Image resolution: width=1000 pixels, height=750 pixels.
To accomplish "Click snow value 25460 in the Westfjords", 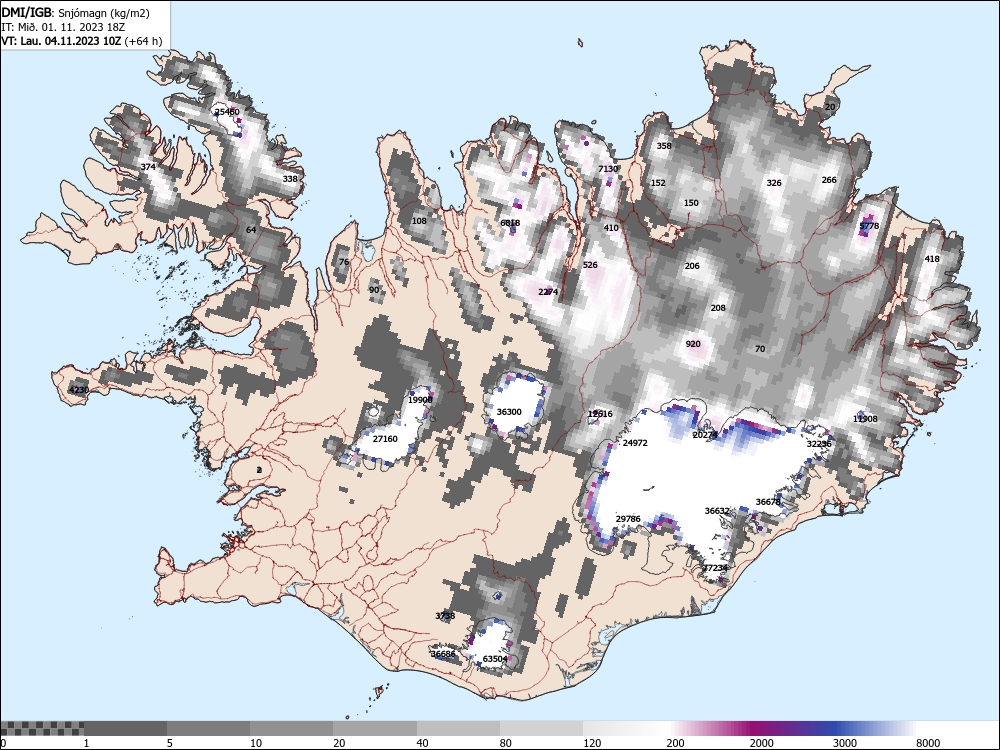I will tap(227, 112).
